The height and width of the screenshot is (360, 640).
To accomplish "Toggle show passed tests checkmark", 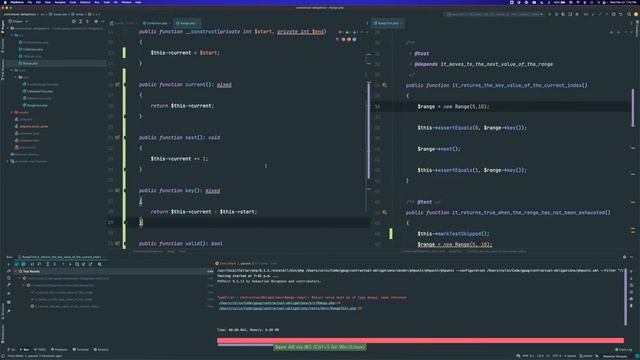I will tap(16, 264).
